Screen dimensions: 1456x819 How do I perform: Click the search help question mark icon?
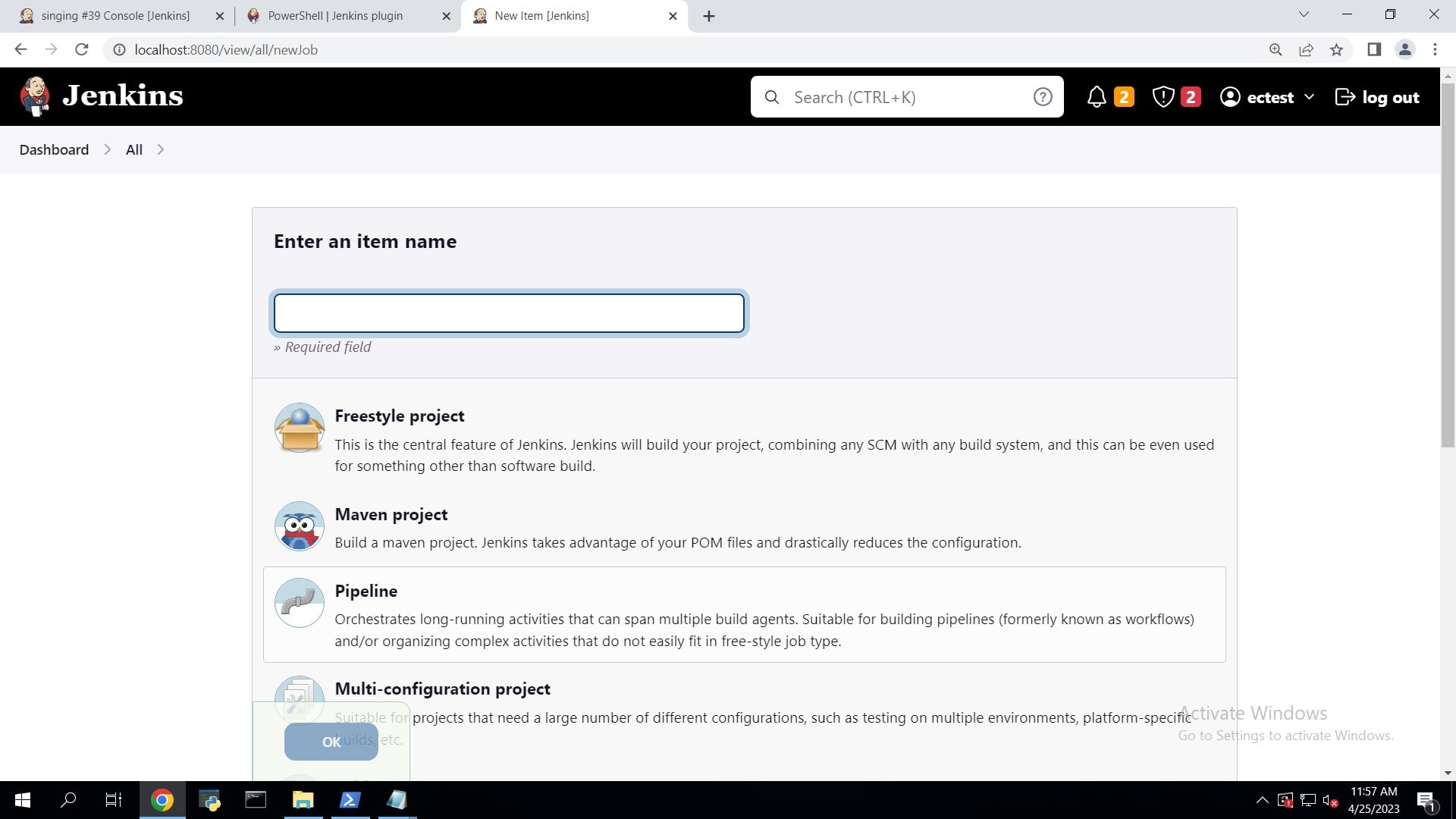[x=1043, y=97]
